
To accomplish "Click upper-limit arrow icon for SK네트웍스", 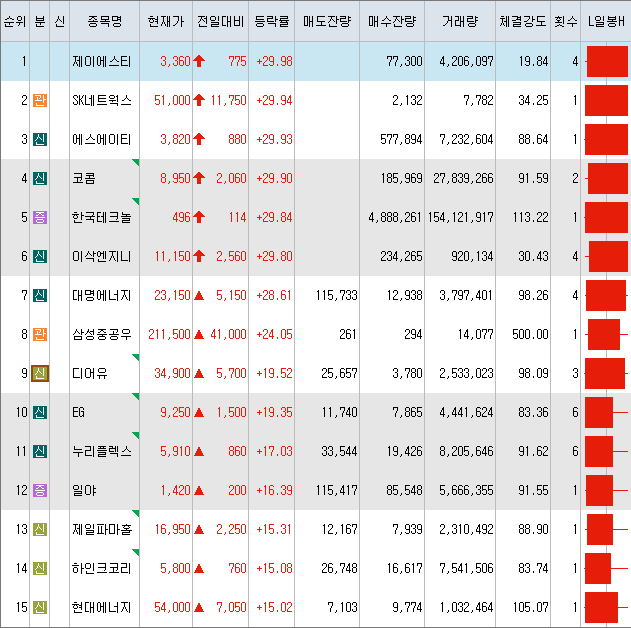I will pos(199,100).
